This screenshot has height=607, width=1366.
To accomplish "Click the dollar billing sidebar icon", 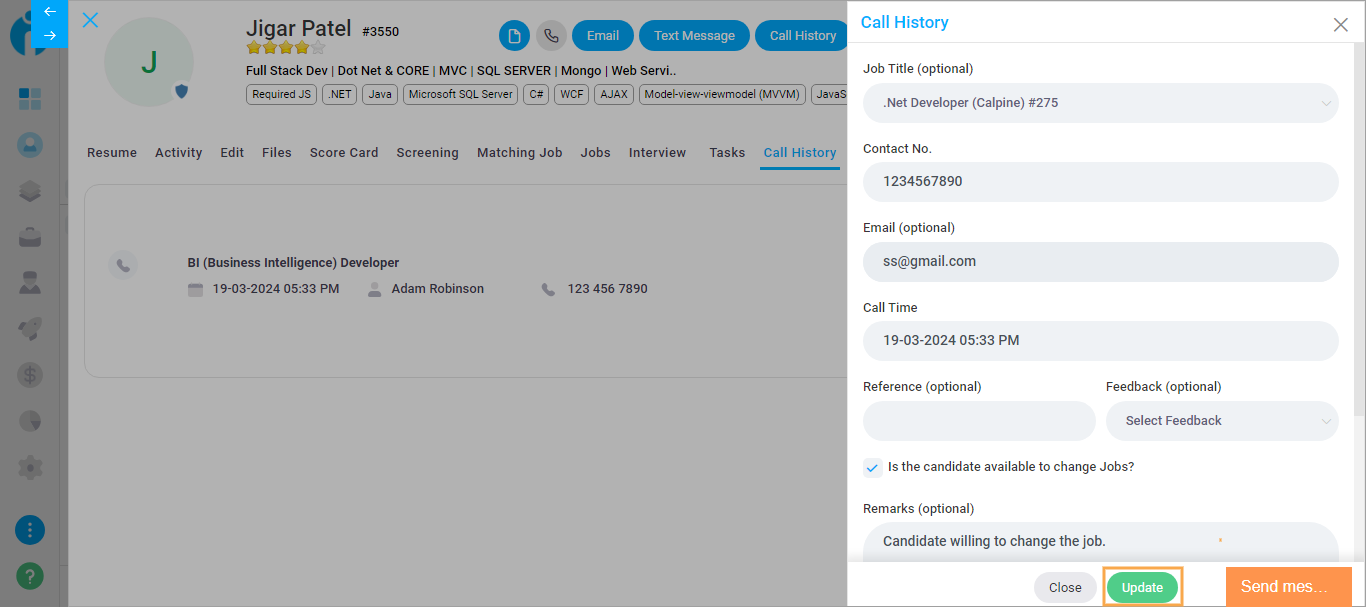I will coord(30,375).
